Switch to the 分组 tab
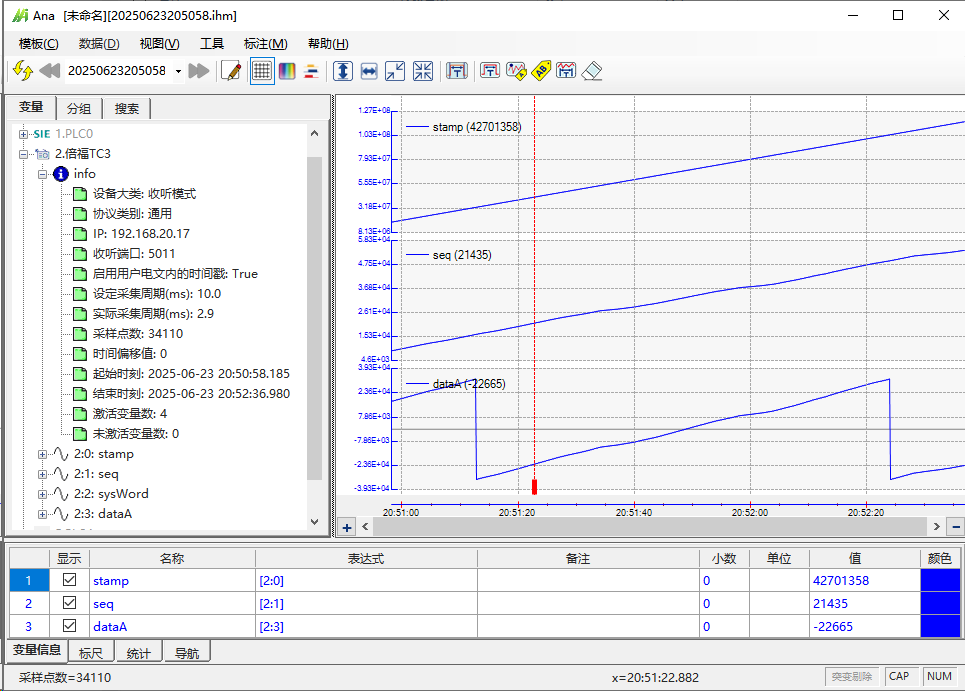 79,109
